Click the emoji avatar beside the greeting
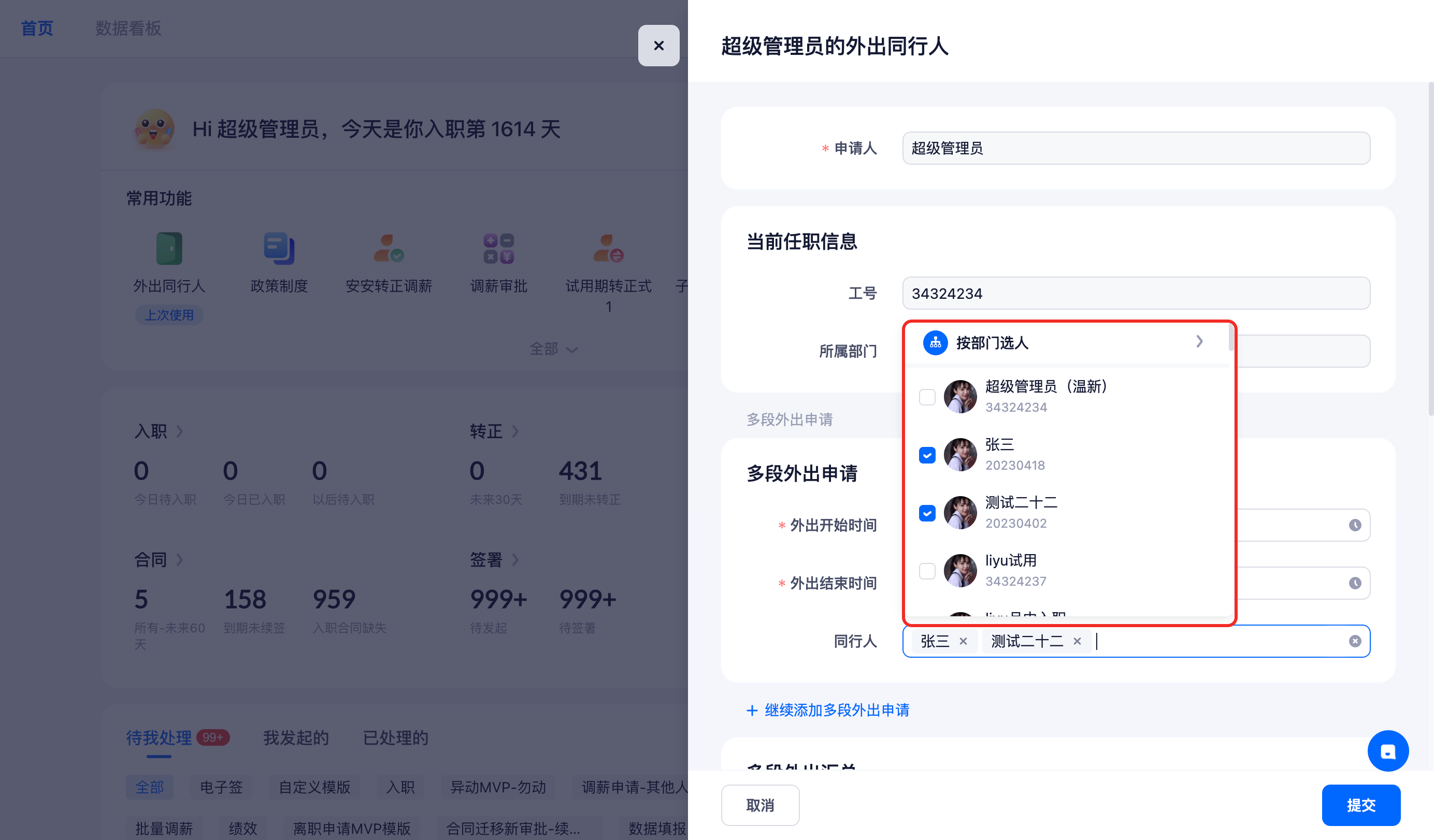 (x=154, y=129)
